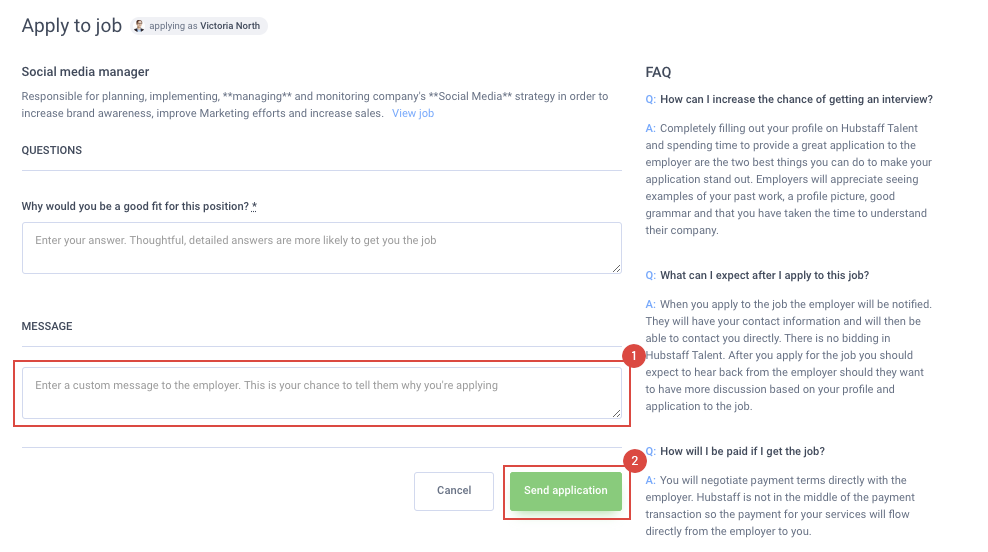Click the red annotation badge number 2
Image resolution: width=988 pixels, height=552 pixels.
(x=635, y=461)
